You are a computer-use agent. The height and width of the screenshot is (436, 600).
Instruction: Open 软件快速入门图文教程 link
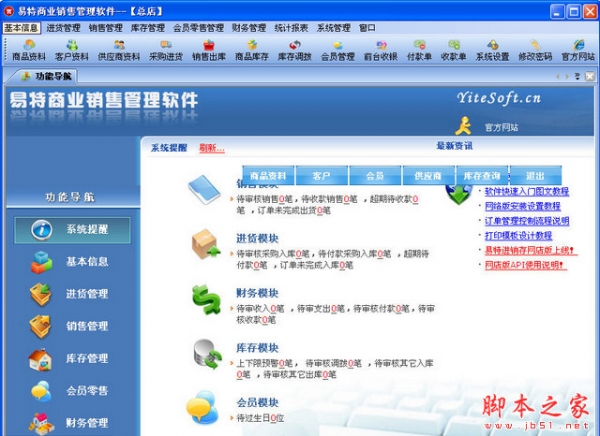coord(527,191)
